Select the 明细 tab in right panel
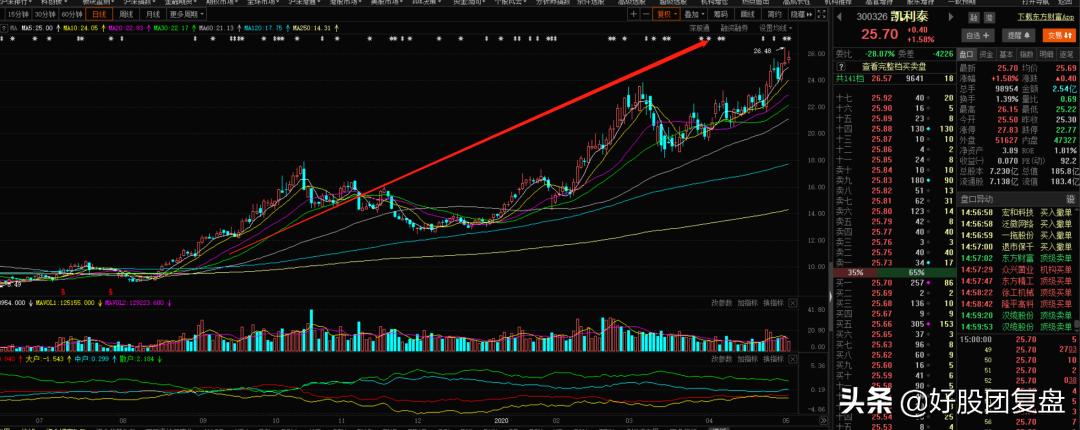The width and height of the screenshot is (1080, 430). point(1047,54)
